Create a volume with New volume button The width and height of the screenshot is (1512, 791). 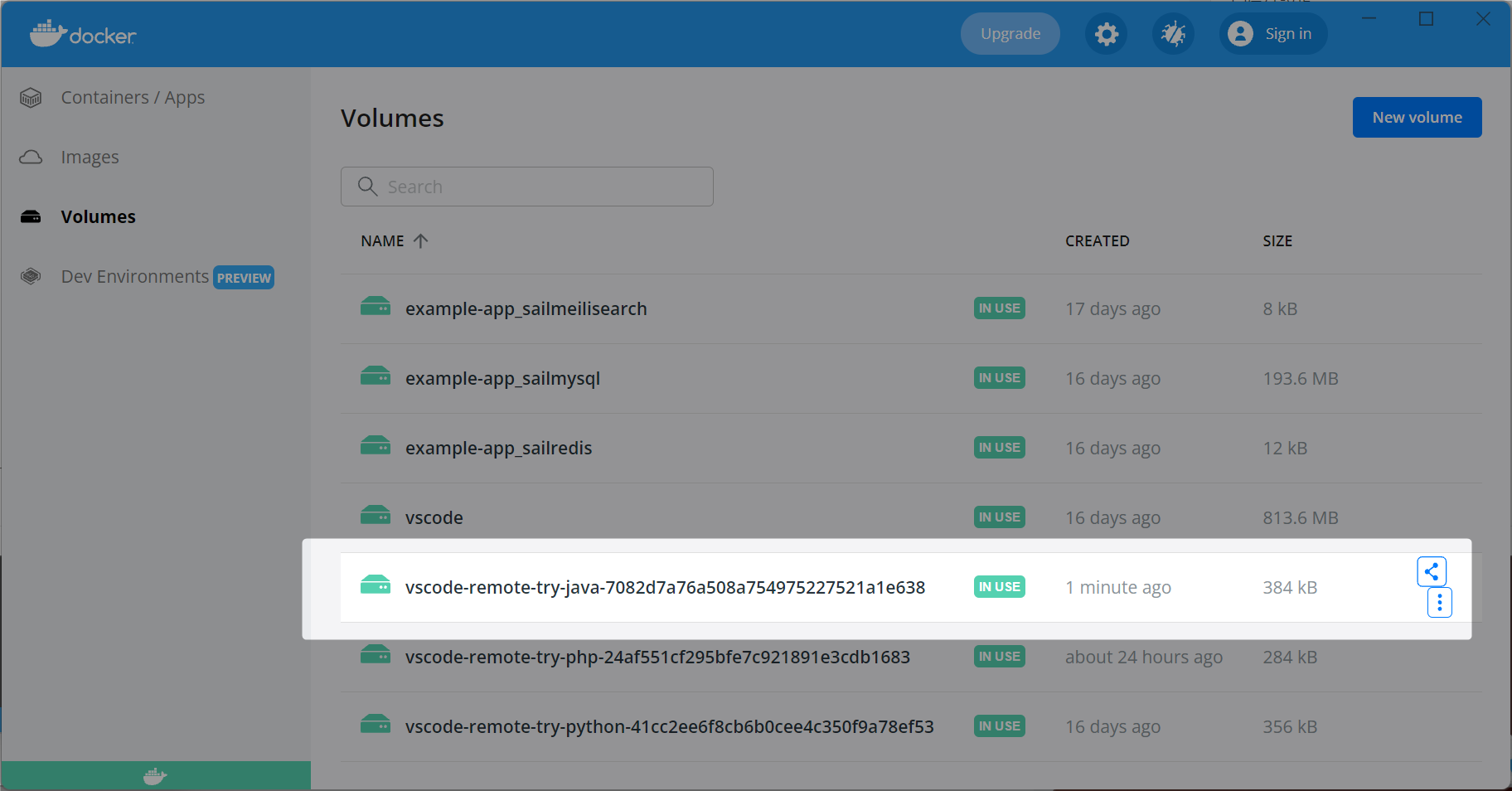1417,118
